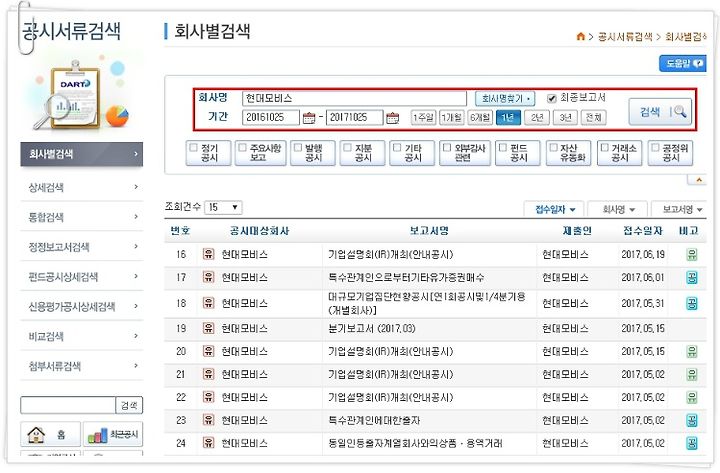Open the 조회건수 15 dropdown
The image size is (720, 473).
[223, 208]
